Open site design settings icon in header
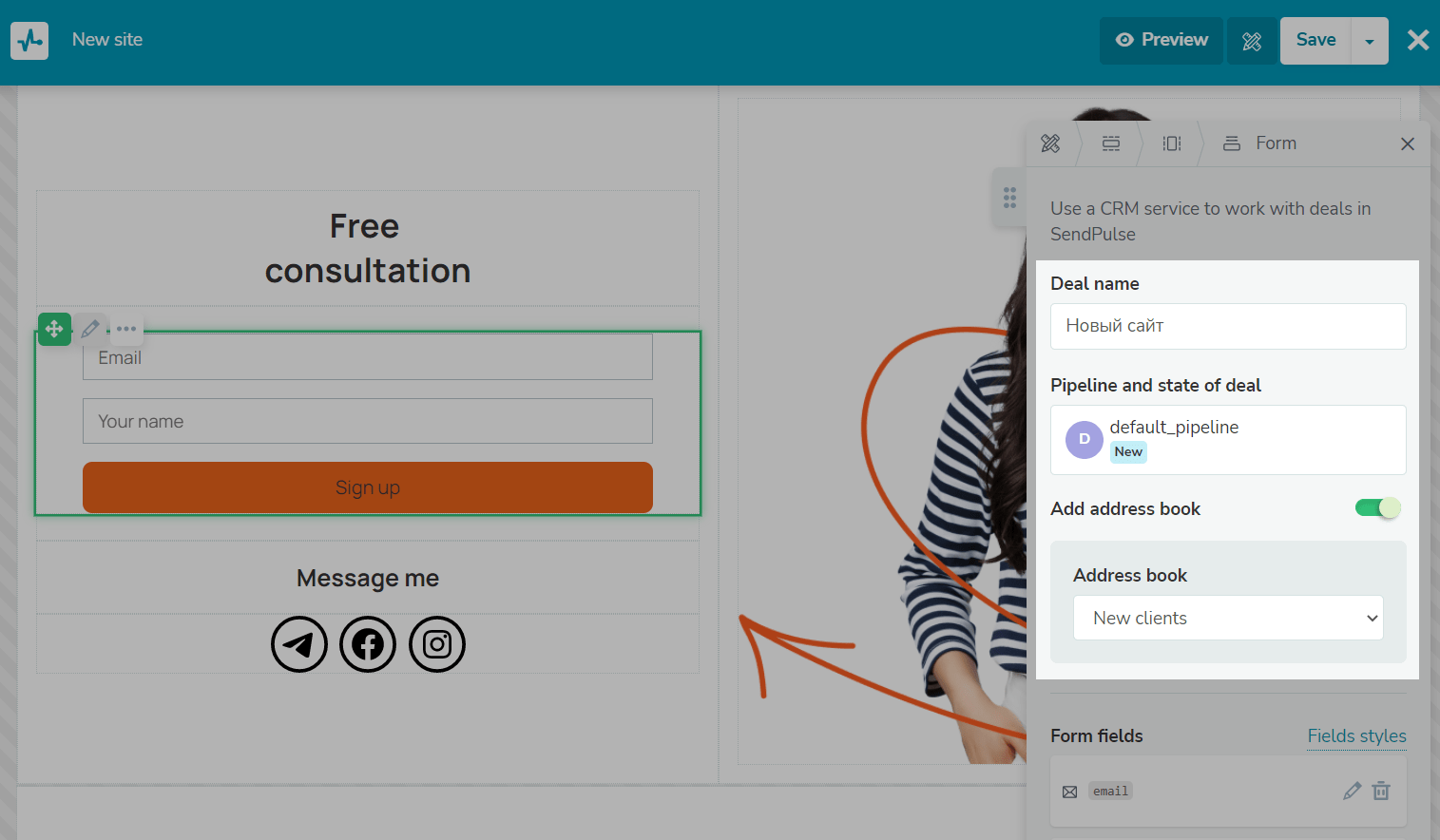 (1252, 41)
